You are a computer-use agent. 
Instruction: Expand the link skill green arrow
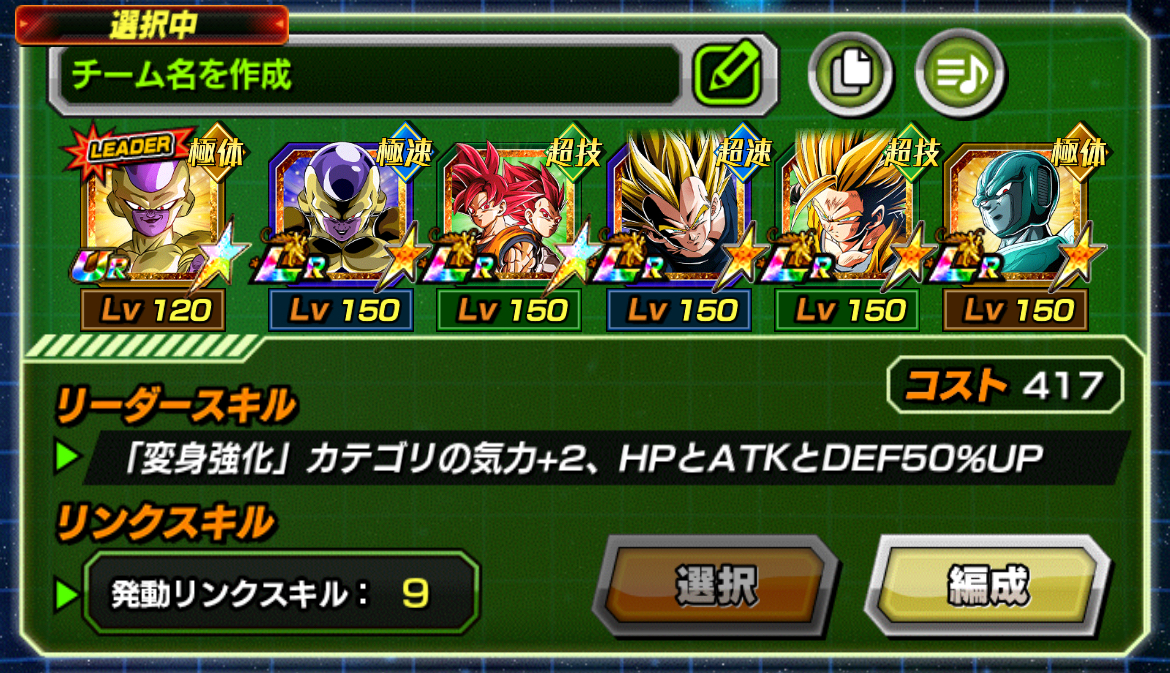coord(68,594)
